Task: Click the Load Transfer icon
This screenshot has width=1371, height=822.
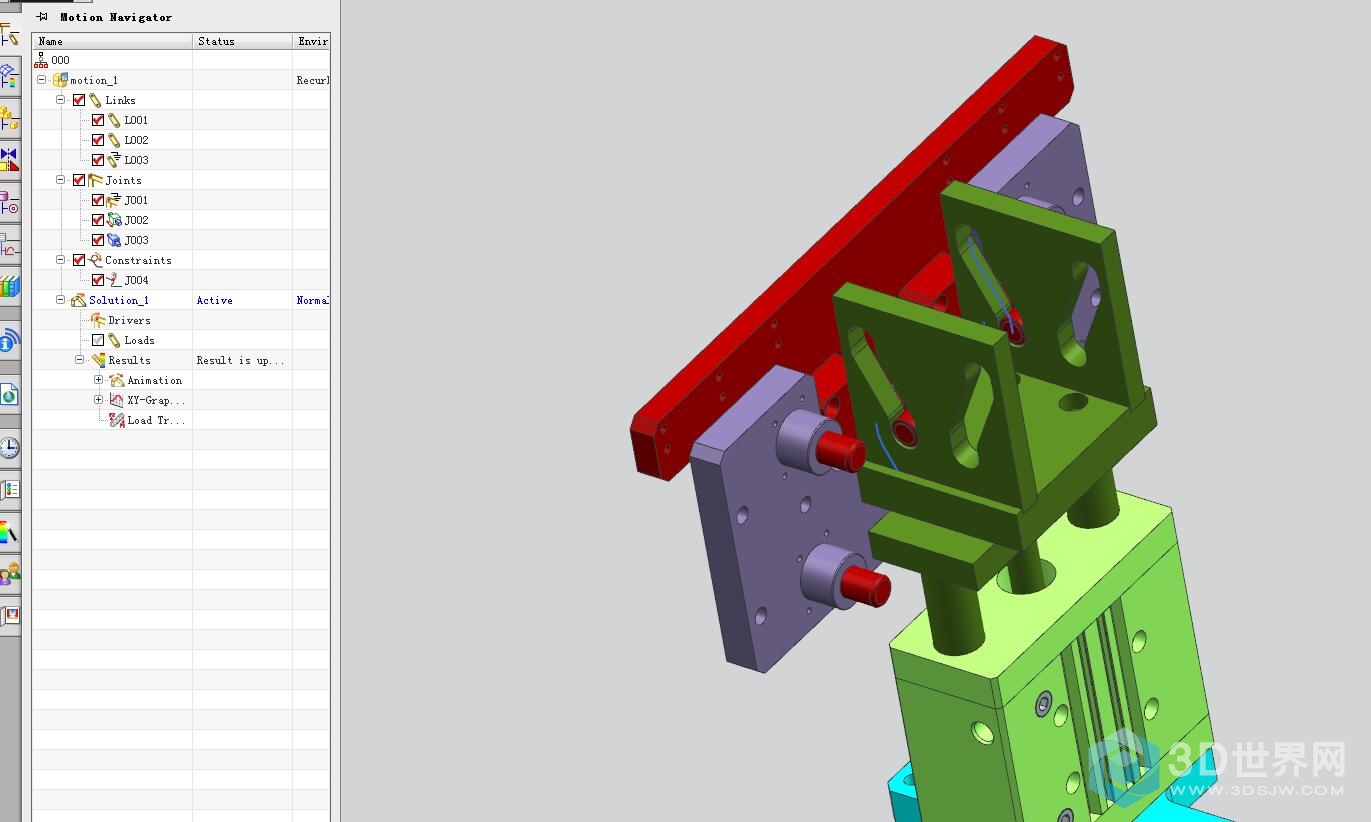Action: (117, 420)
